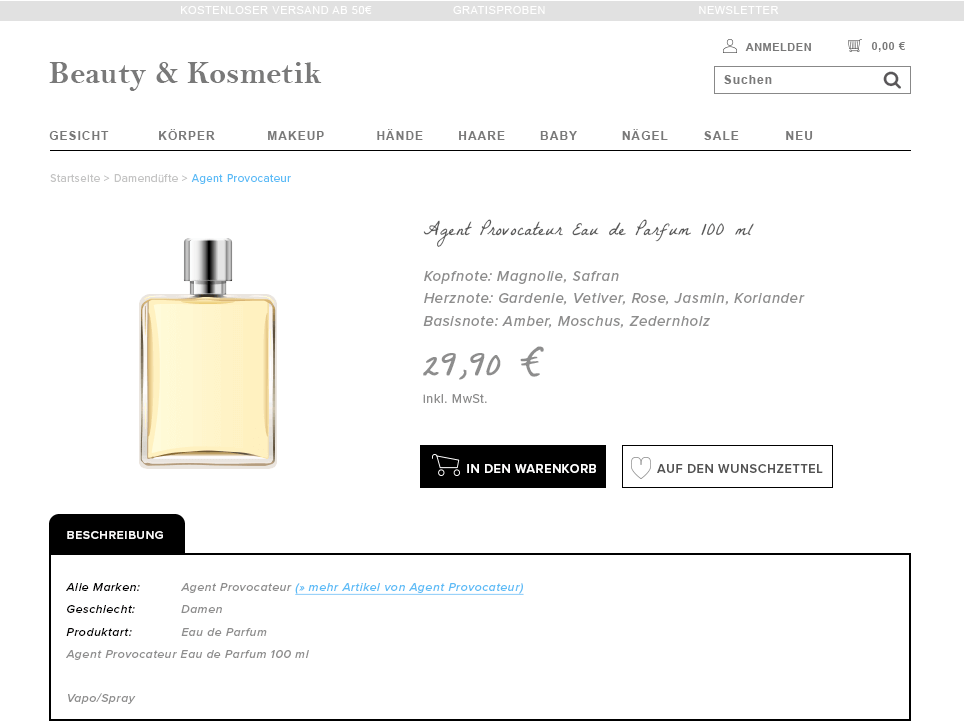Click the perfume bottle product image
This screenshot has width=964, height=726.
[x=208, y=350]
